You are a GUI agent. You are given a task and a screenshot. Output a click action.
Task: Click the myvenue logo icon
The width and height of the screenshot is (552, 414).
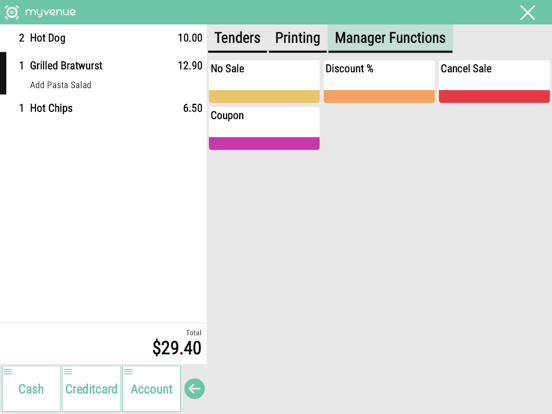[12, 12]
